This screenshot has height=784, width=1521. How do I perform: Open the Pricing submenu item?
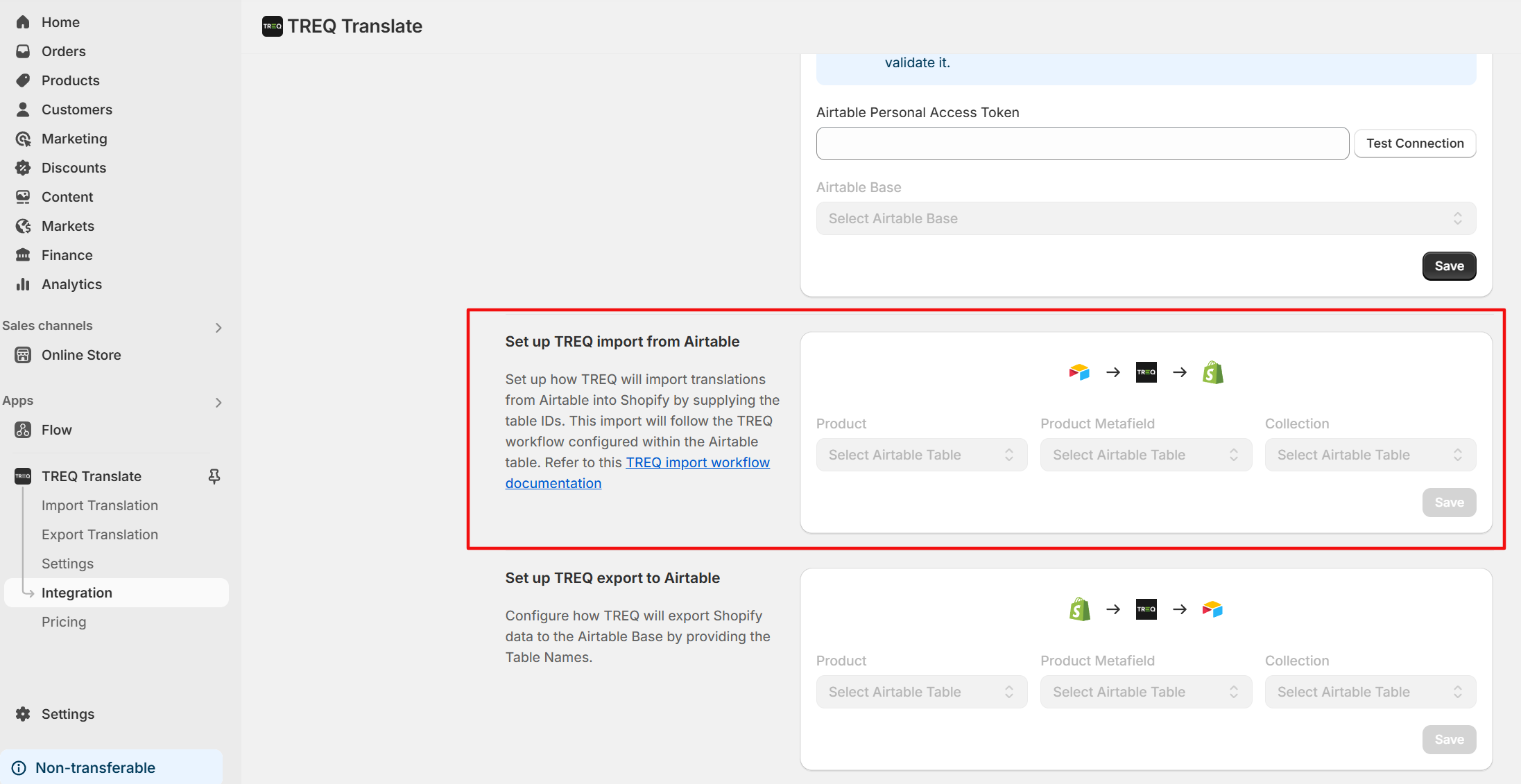click(x=64, y=622)
